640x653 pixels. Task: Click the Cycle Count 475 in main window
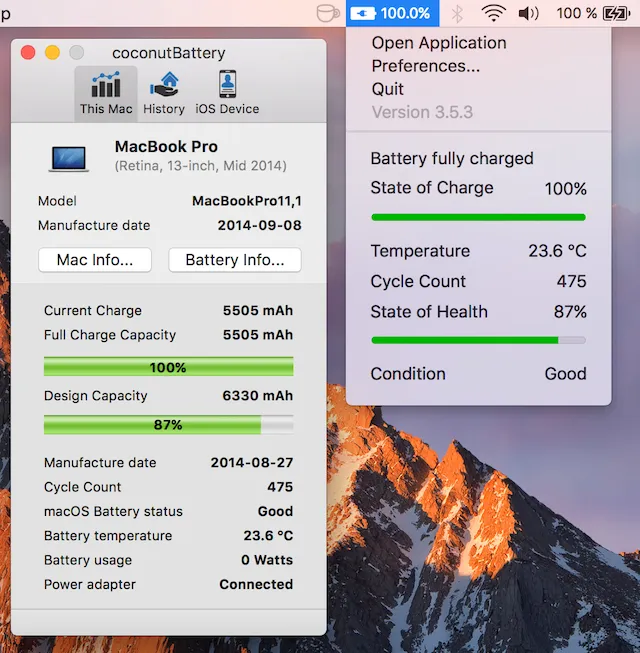point(280,487)
